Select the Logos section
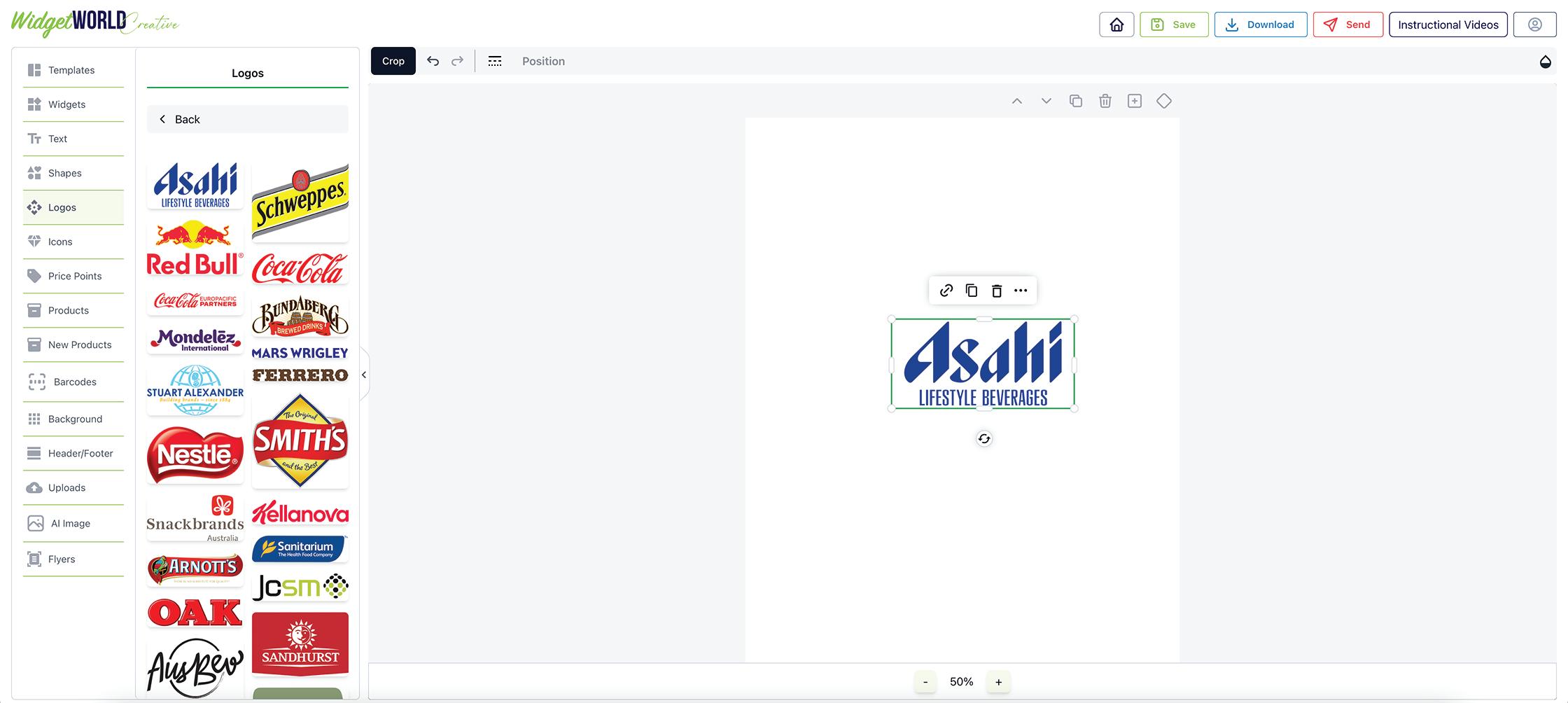The height and width of the screenshot is (703, 1568). coord(73,207)
